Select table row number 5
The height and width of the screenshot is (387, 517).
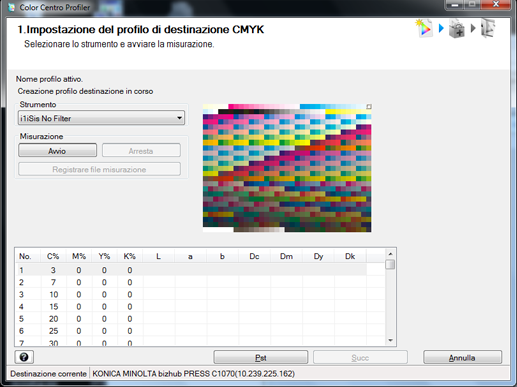click(191, 319)
